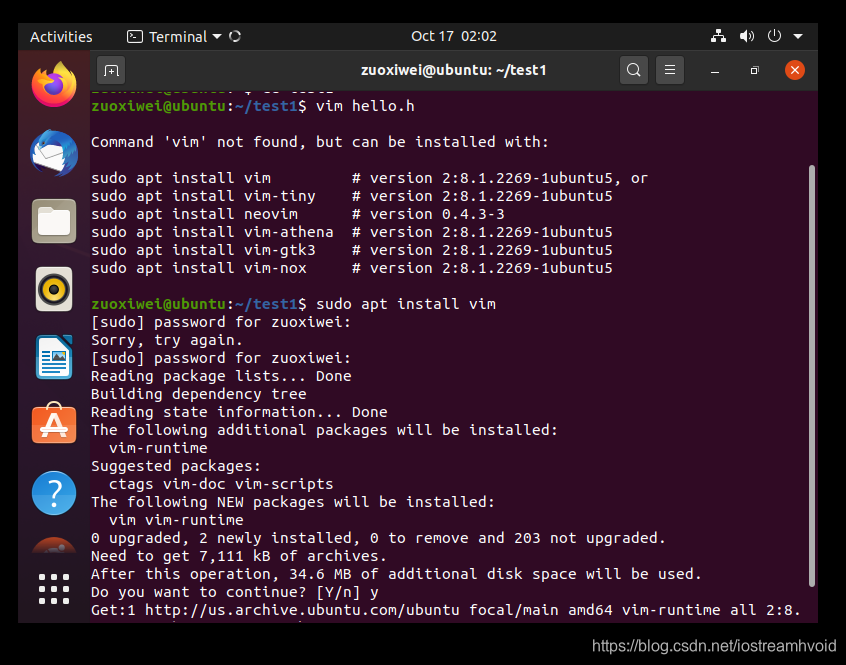Launch Rhythmbox music player from dock

tap(54, 289)
